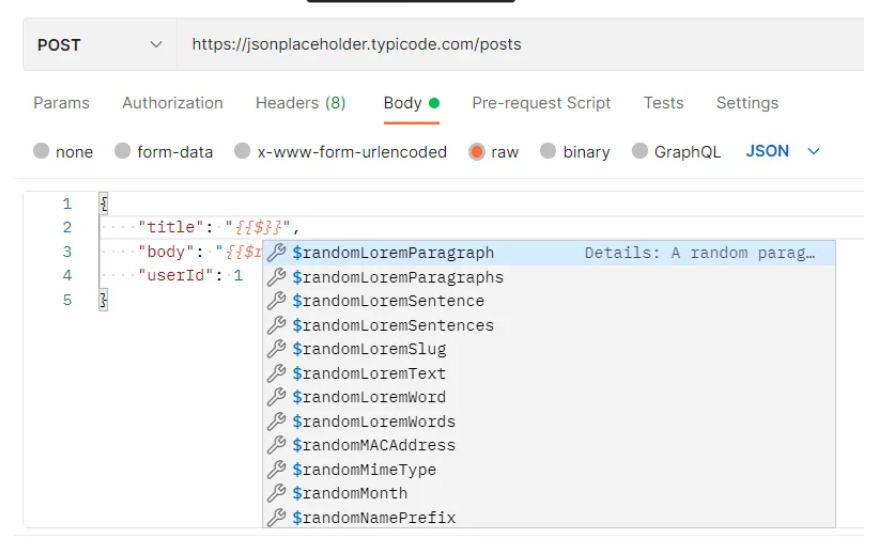Image resolution: width=875 pixels, height=546 pixels.
Task: Click wrench icon beside $randomLoremParagraph
Action: click(x=276, y=253)
